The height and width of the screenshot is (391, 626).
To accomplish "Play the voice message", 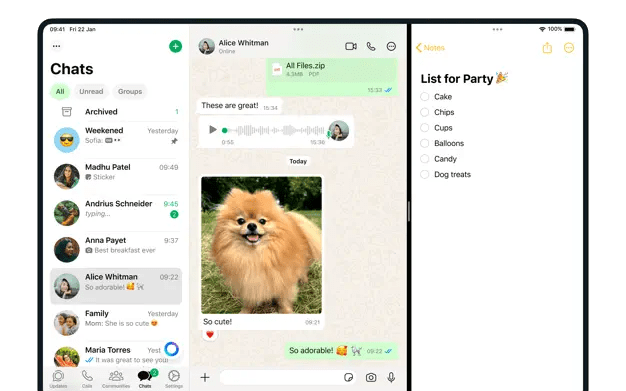I will tap(213, 129).
